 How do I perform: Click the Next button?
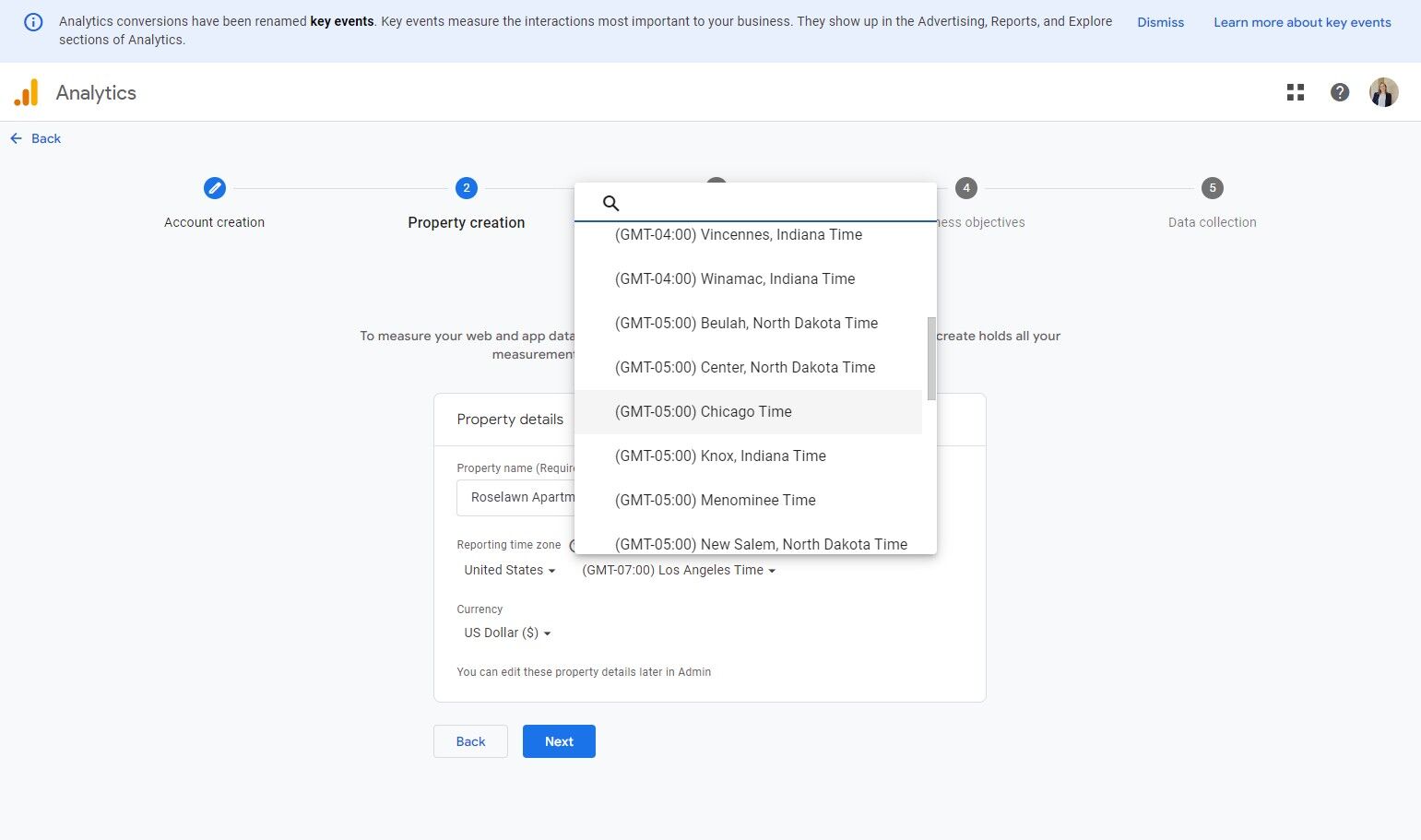pos(559,741)
